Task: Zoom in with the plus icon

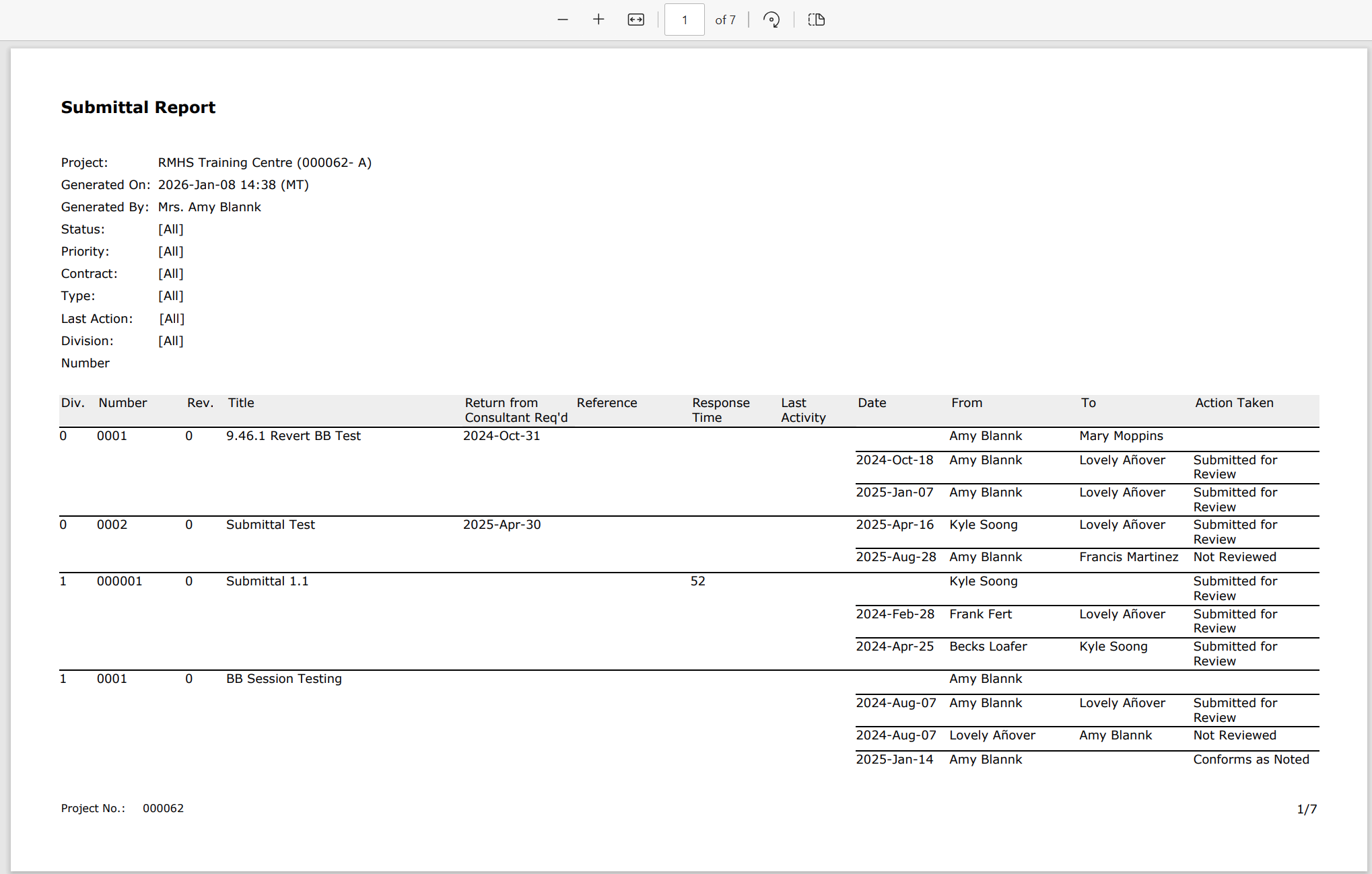Action: click(598, 20)
